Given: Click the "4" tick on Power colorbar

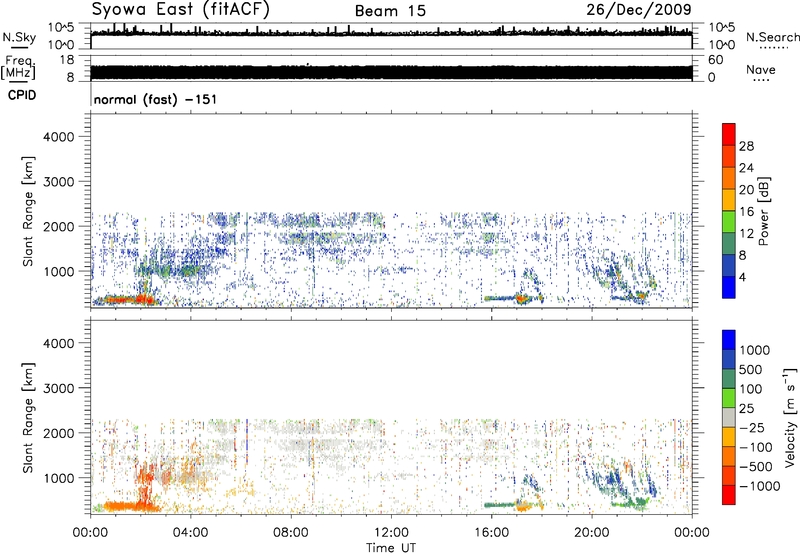Looking at the screenshot, I should click(x=743, y=278).
